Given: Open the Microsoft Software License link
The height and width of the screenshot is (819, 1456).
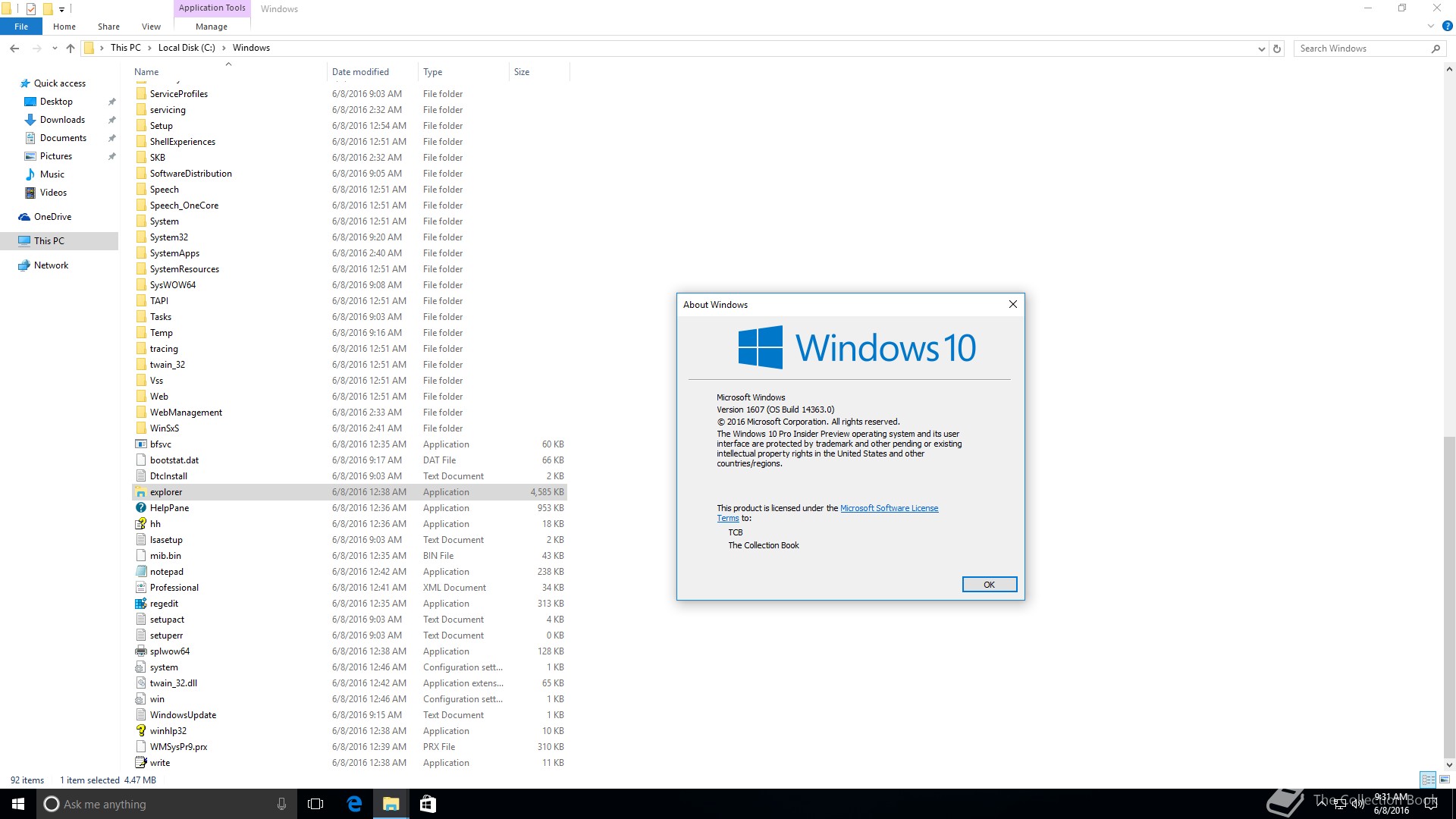Looking at the screenshot, I should point(889,508).
